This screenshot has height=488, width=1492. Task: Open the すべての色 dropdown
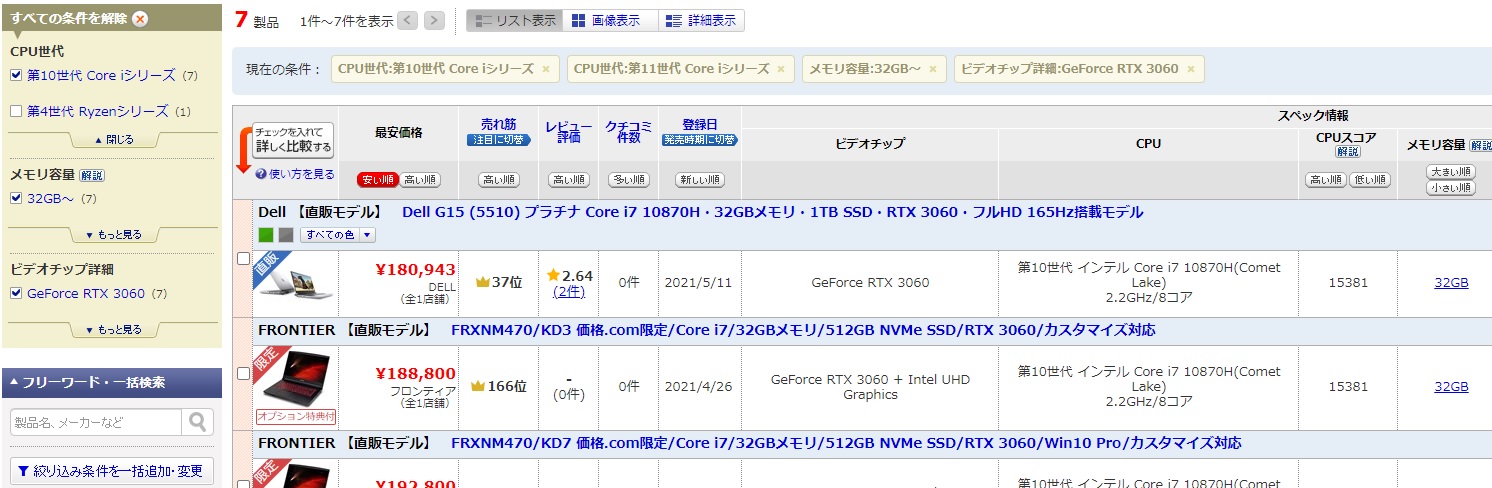click(x=337, y=235)
